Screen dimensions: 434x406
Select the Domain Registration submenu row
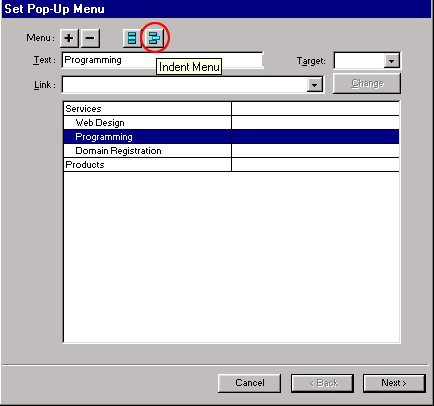(x=147, y=151)
